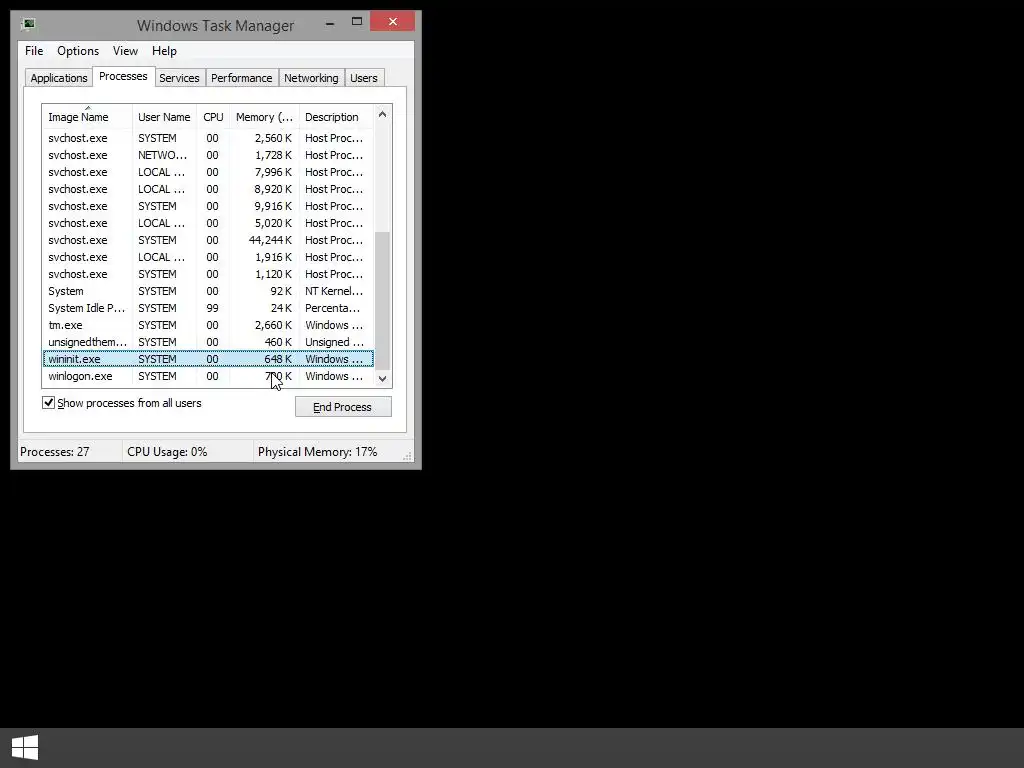Maximize the Task Manager window
The height and width of the screenshot is (768, 1024).
(357, 22)
